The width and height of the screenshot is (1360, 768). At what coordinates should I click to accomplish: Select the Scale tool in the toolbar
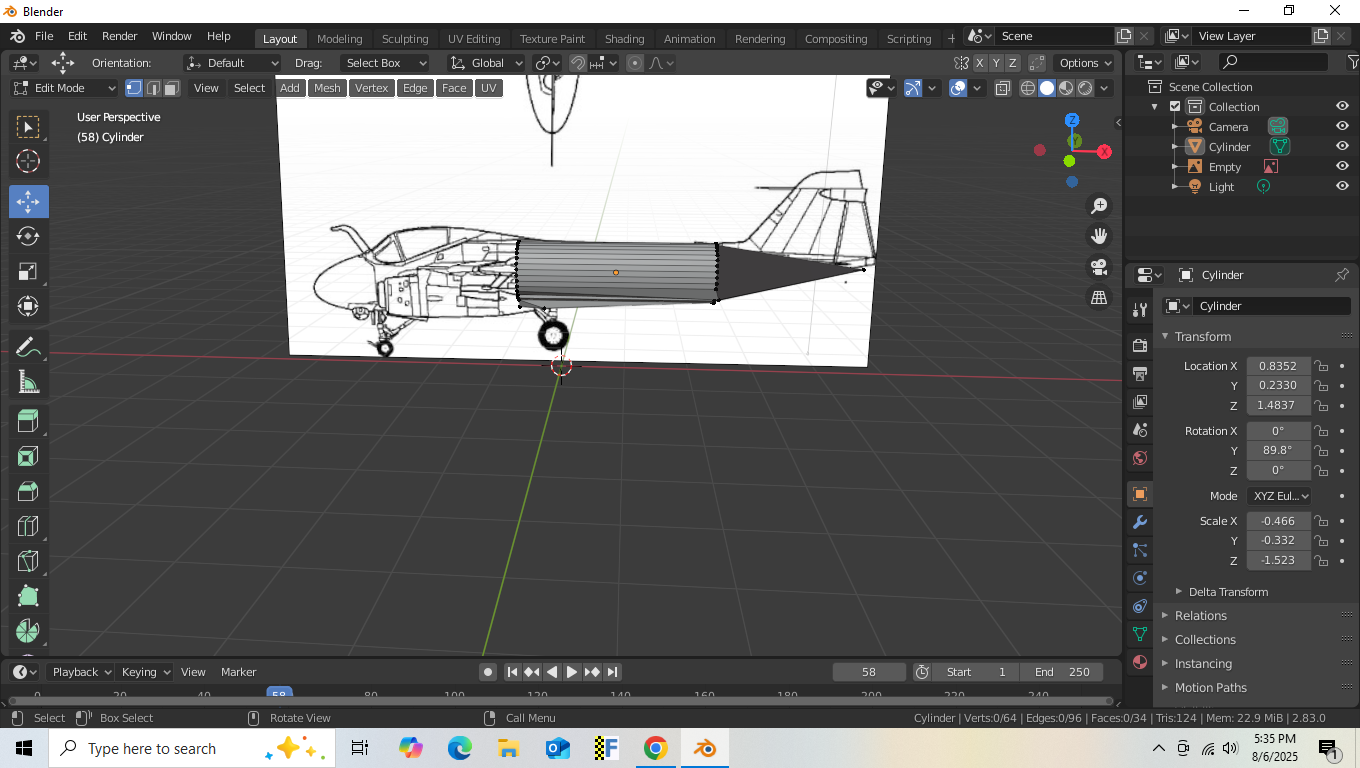click(28, 271)
